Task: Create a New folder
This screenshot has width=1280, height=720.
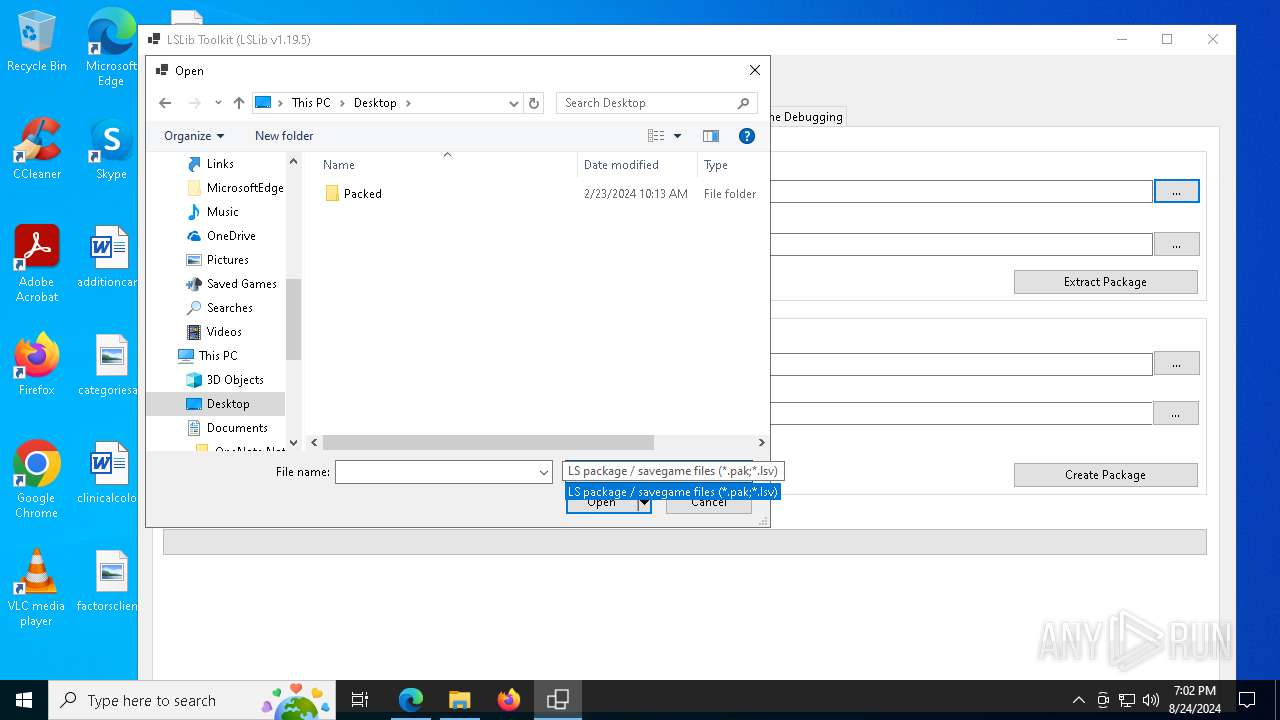Action: click(284, 136)
